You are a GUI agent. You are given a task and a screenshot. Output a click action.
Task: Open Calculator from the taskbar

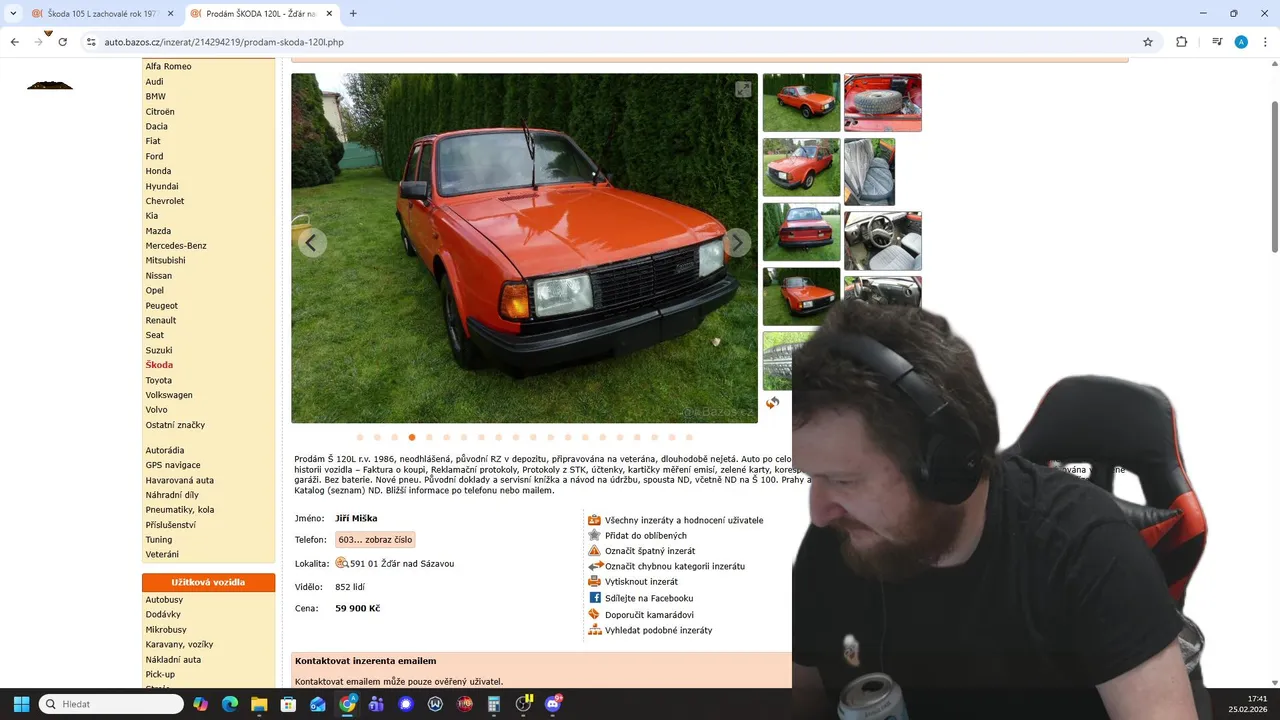[494, 704]
